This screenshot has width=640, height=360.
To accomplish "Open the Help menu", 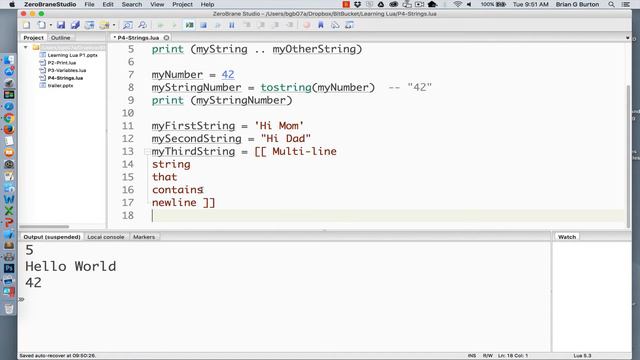I will click(207, 4).
